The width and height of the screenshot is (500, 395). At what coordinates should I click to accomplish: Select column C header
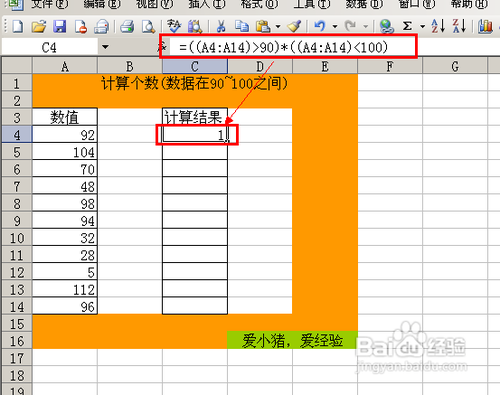195,66
